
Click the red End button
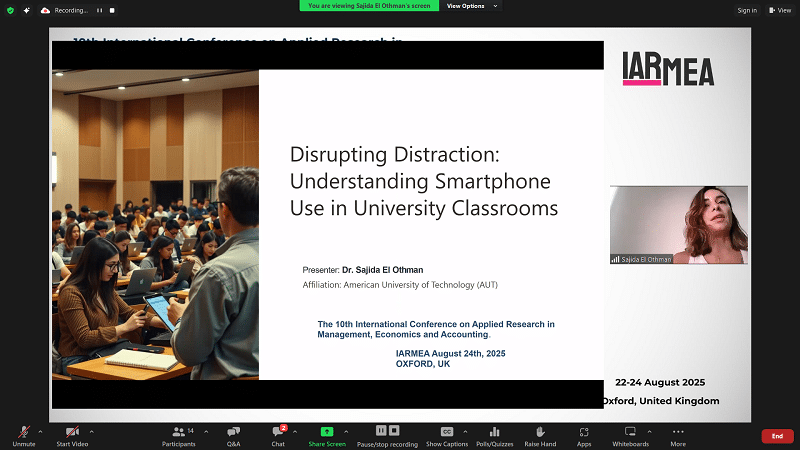pyautogui.click(x=777, y=436)
